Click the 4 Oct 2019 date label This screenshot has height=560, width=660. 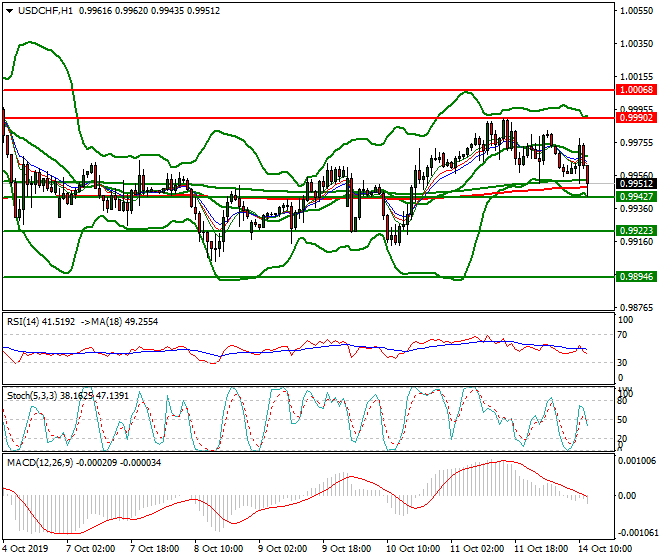[x=25, y=549]
